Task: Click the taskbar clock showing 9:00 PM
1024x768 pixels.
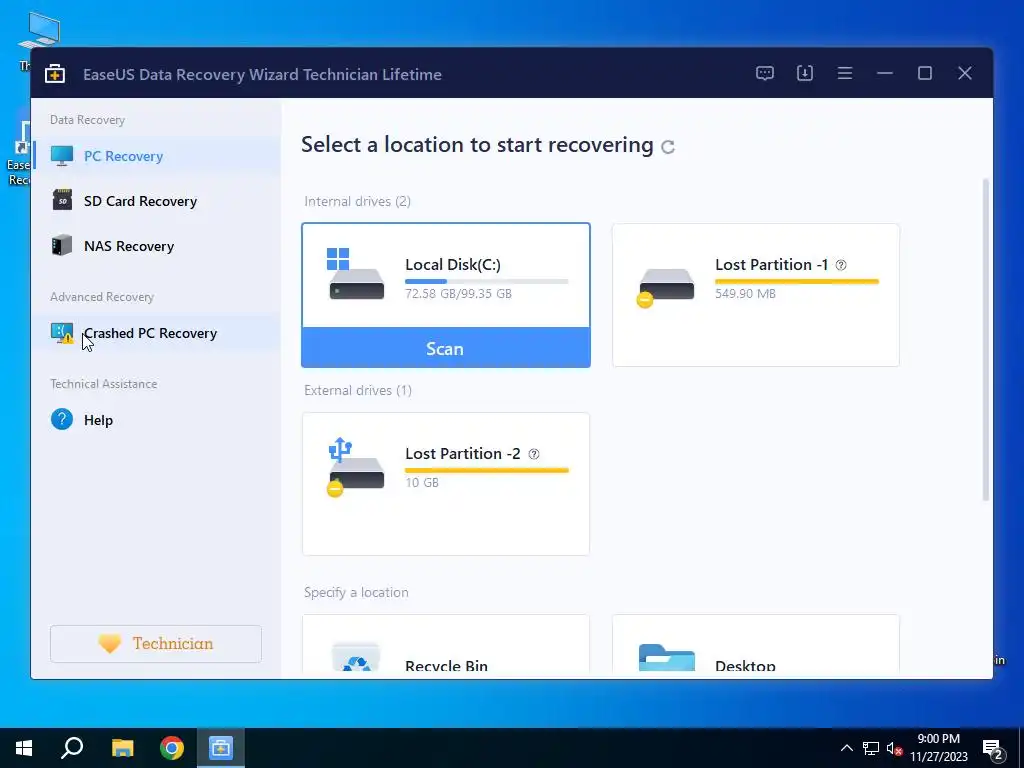Action: pos(938,748)
